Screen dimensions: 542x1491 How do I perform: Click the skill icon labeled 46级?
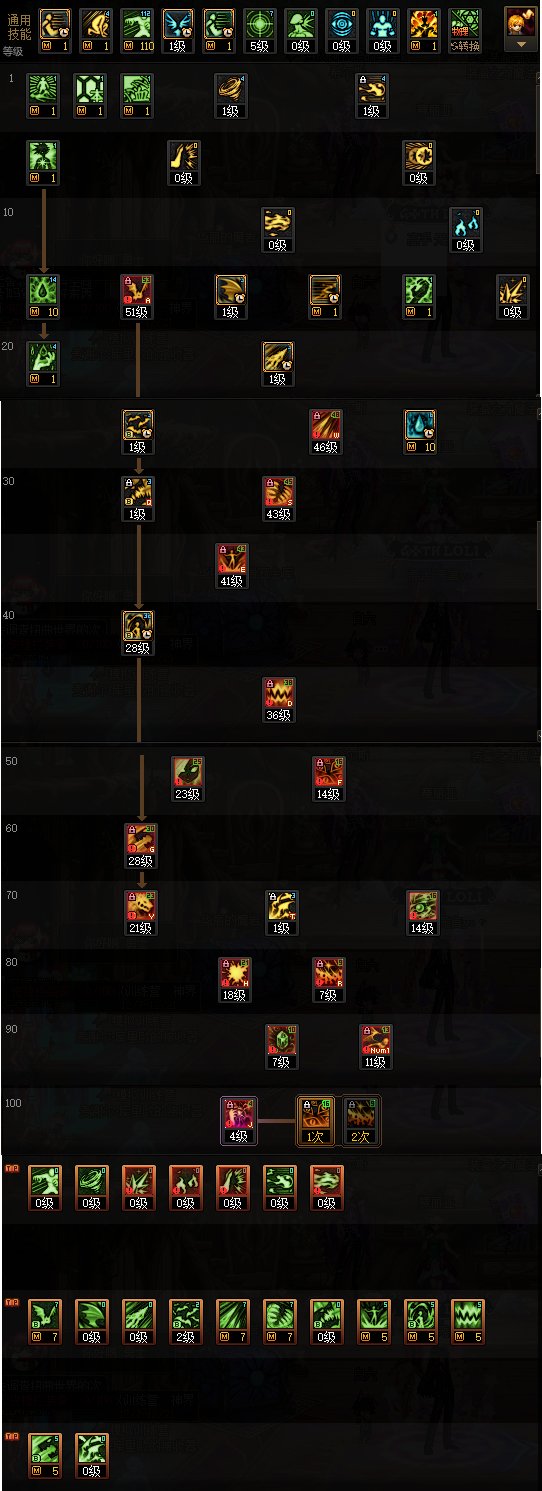tap(326, 431)
